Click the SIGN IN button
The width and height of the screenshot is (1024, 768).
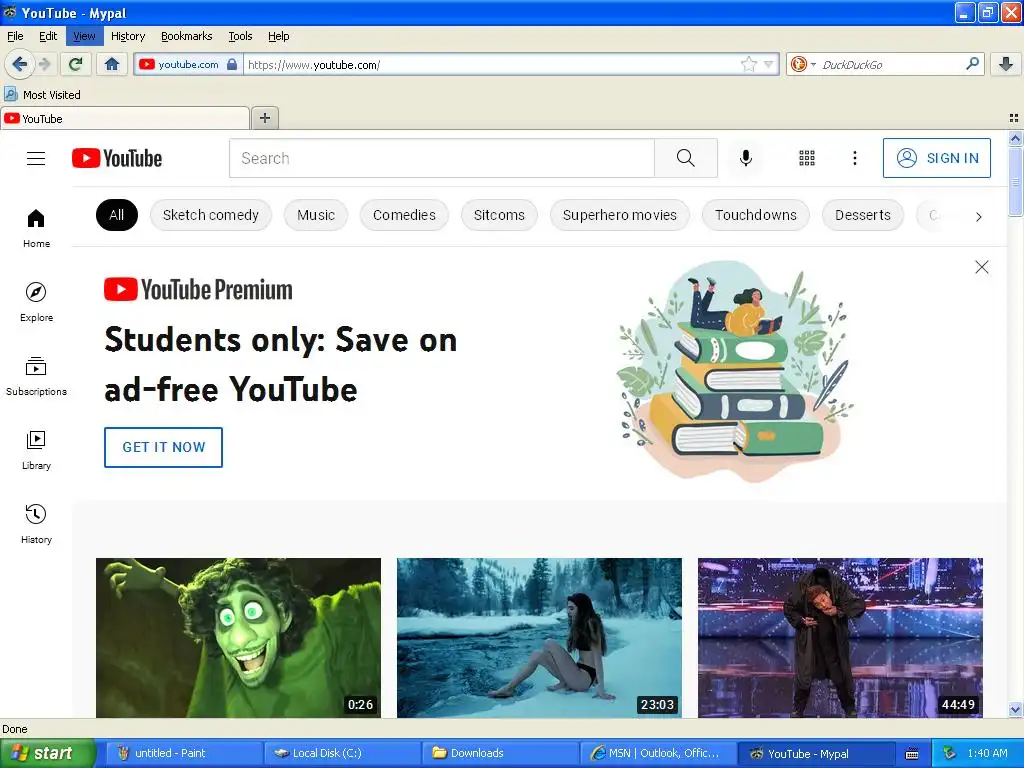pyautogui.click(x=936, y=158)
